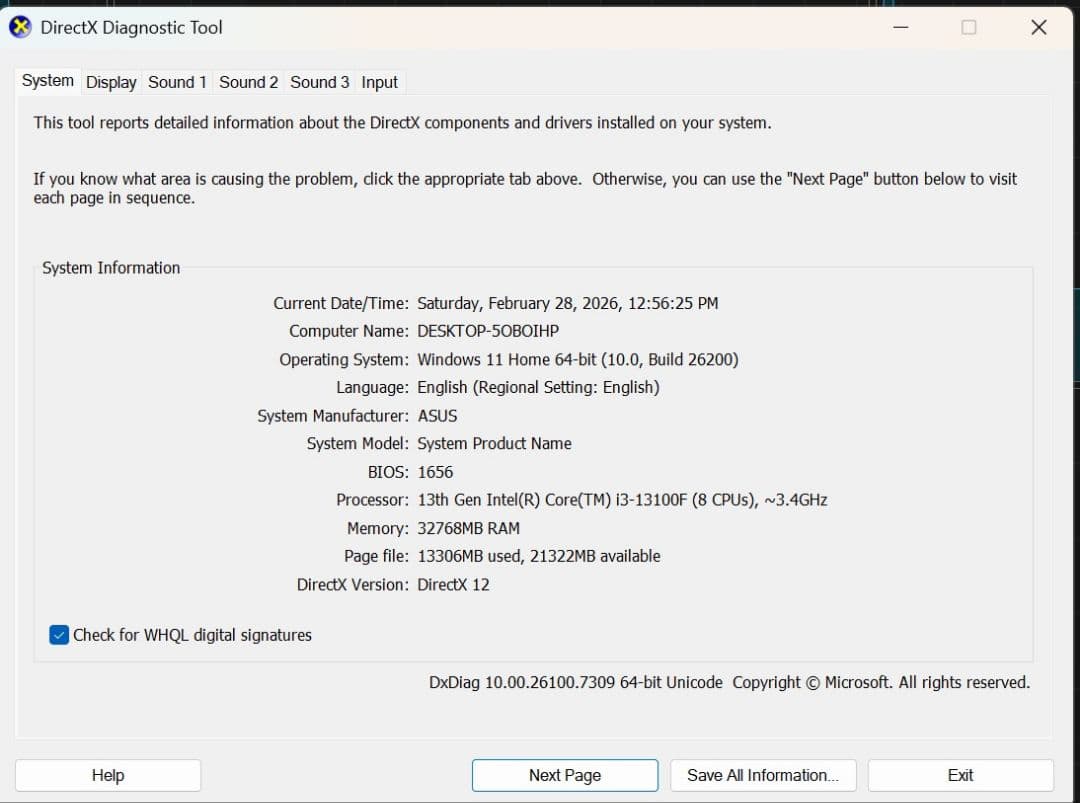Click the BIOS value 1656

tap(435, 472)
